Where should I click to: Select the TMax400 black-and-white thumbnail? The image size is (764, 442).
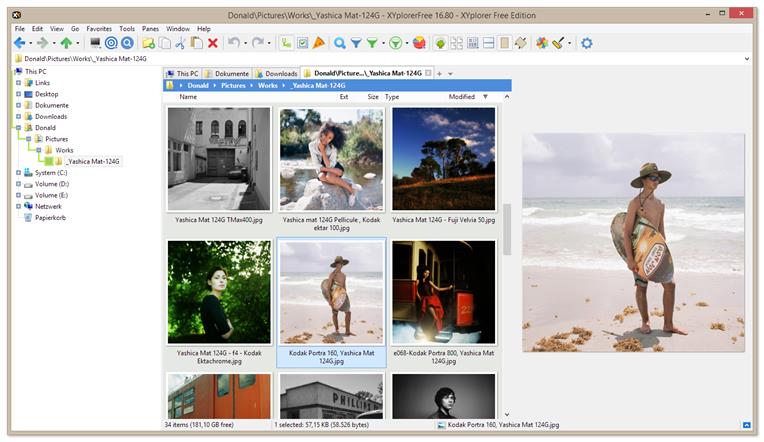pos(219,159)
